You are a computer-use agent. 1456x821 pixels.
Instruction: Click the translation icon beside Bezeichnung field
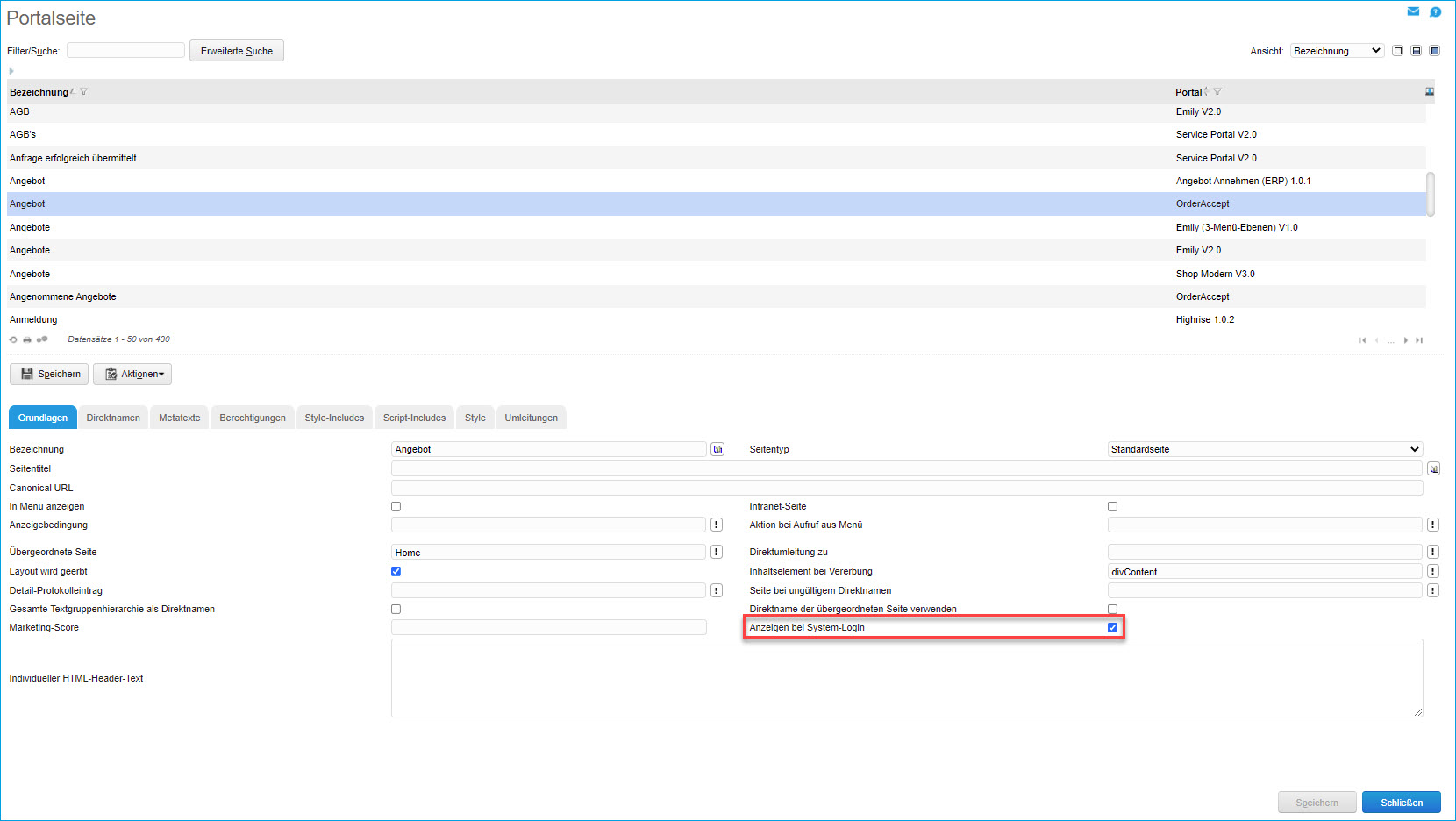coord(717,449)
